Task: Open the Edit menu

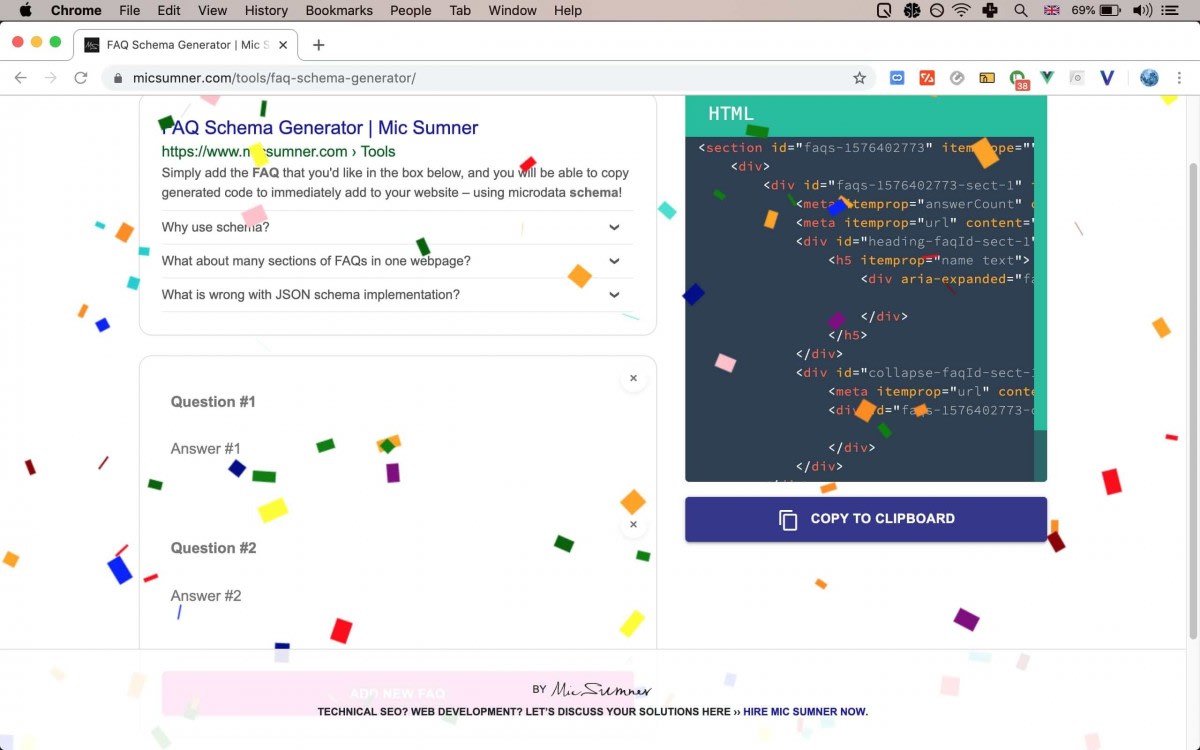Action: (x=169, y=10)
